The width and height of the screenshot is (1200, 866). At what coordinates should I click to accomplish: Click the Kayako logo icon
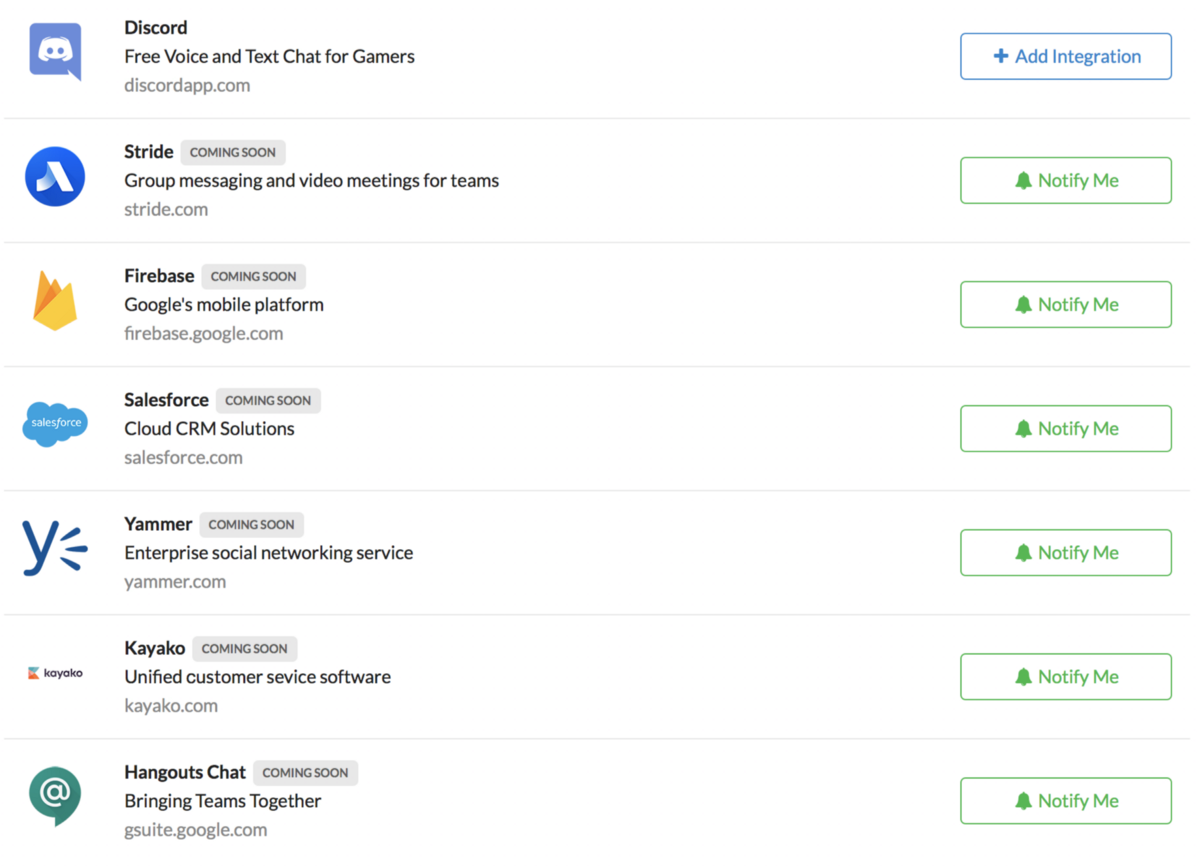click(x=55, y=673)
